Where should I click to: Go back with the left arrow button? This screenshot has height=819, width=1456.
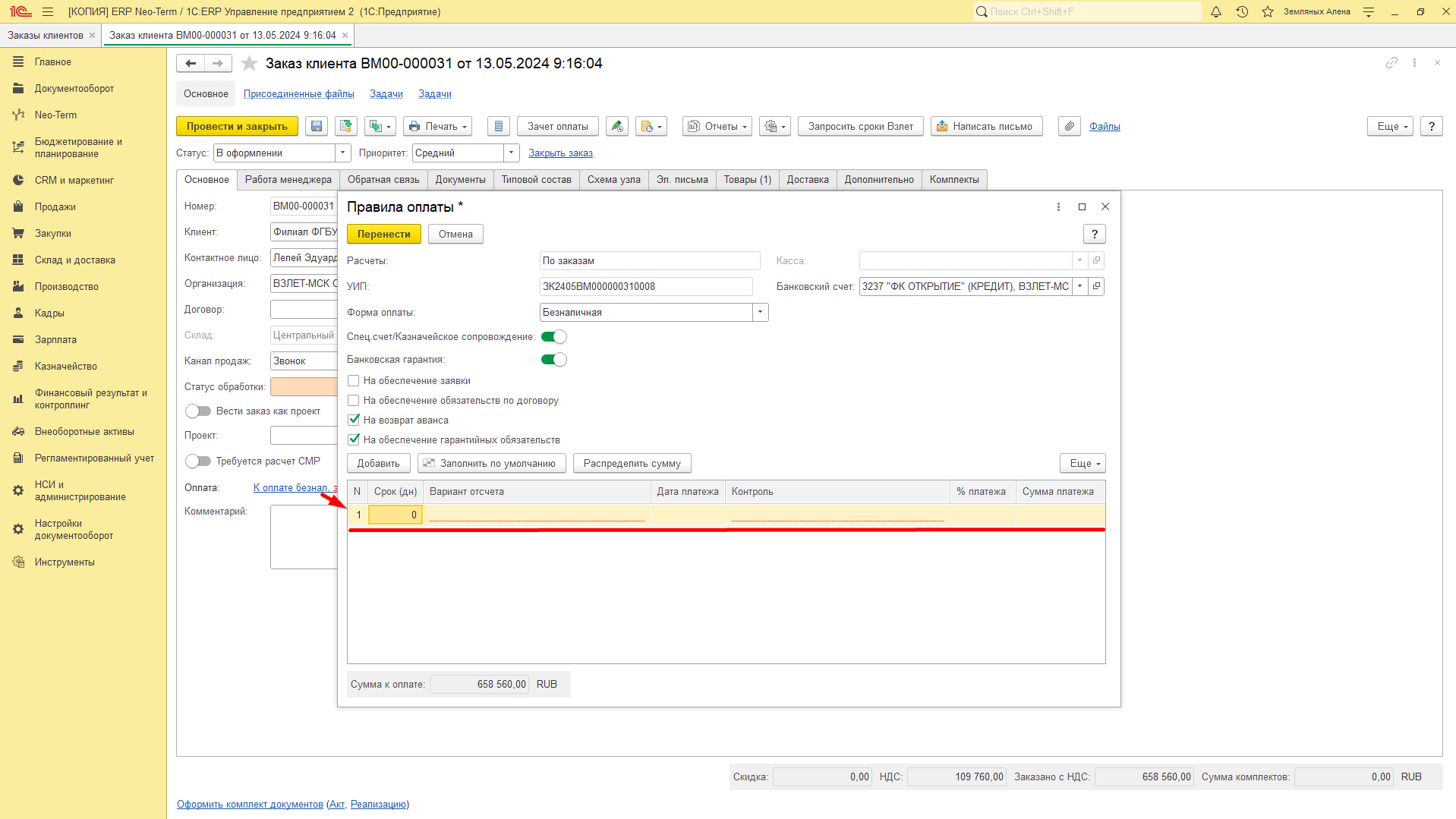[191, 64]
